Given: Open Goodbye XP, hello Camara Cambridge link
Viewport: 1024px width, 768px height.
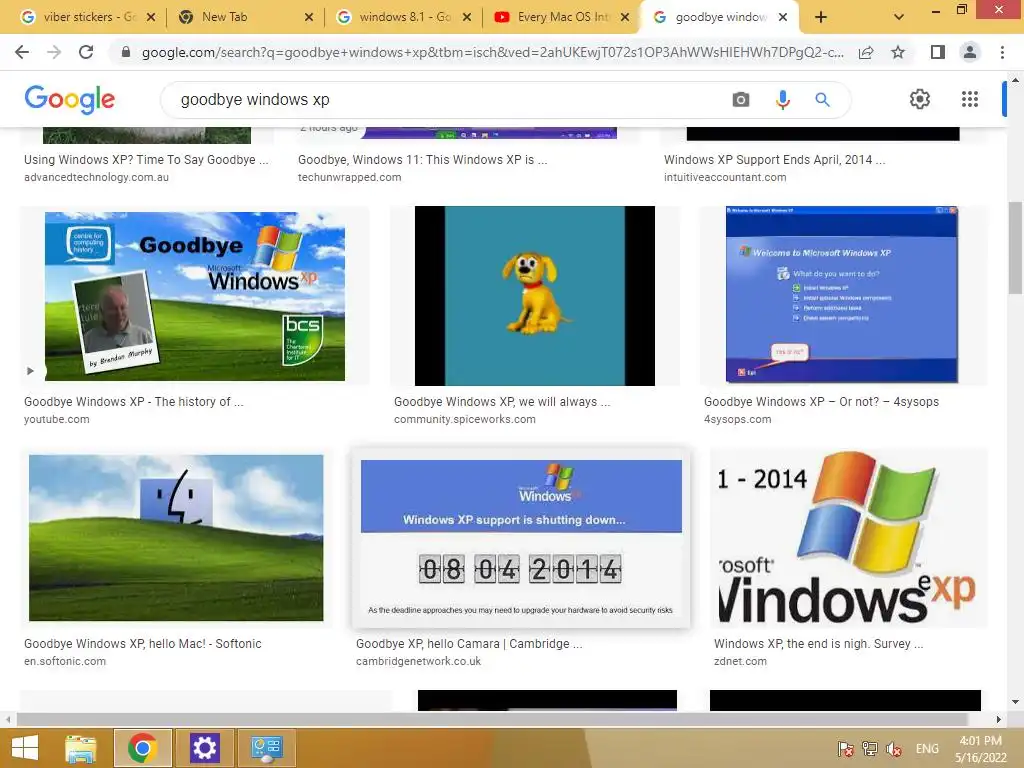Looking at the screenshot, I should point(469,643).
